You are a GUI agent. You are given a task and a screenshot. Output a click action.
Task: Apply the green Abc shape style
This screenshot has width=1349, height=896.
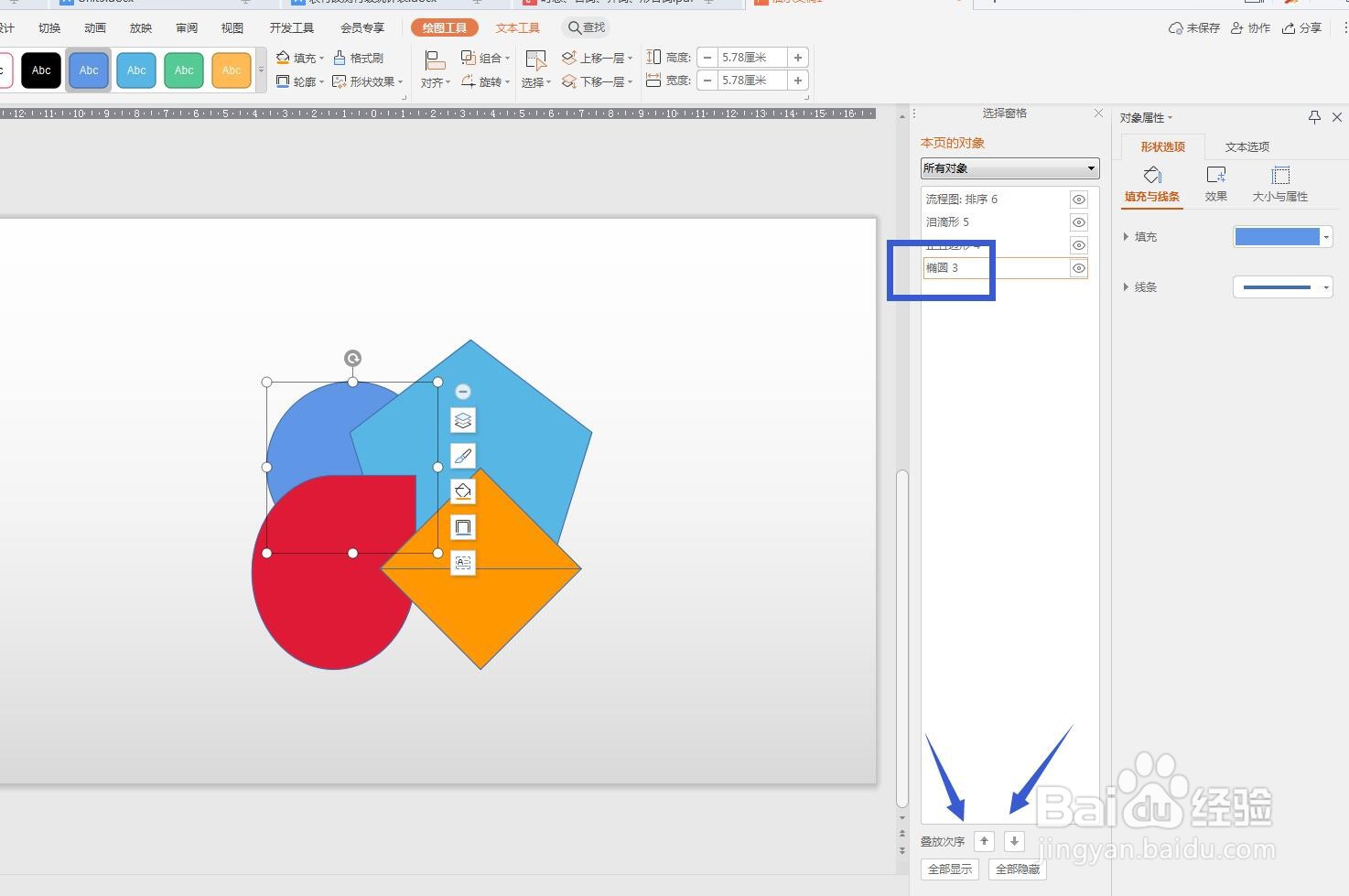coord(184,70)
